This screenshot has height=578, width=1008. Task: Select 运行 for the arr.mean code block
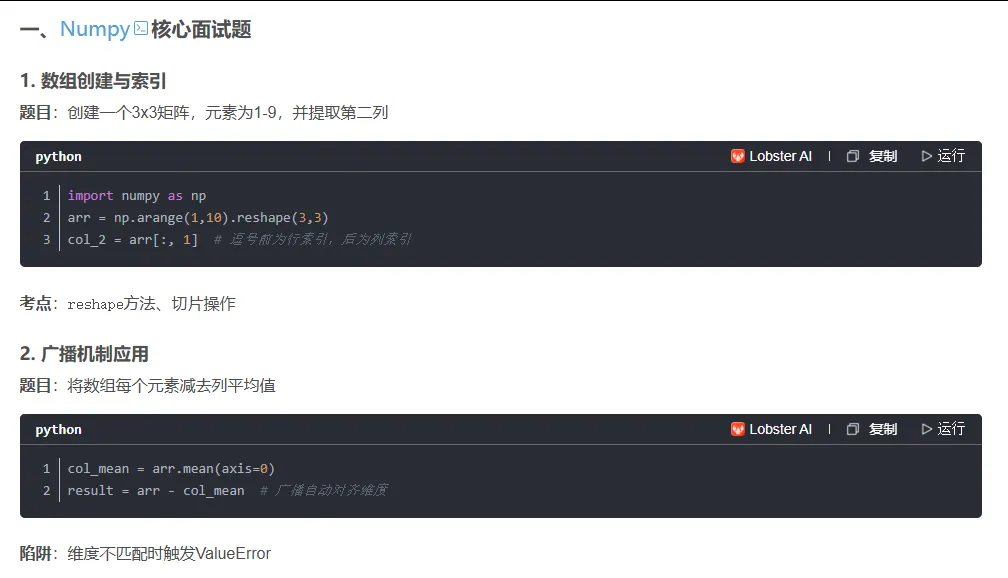pos(951,429)
